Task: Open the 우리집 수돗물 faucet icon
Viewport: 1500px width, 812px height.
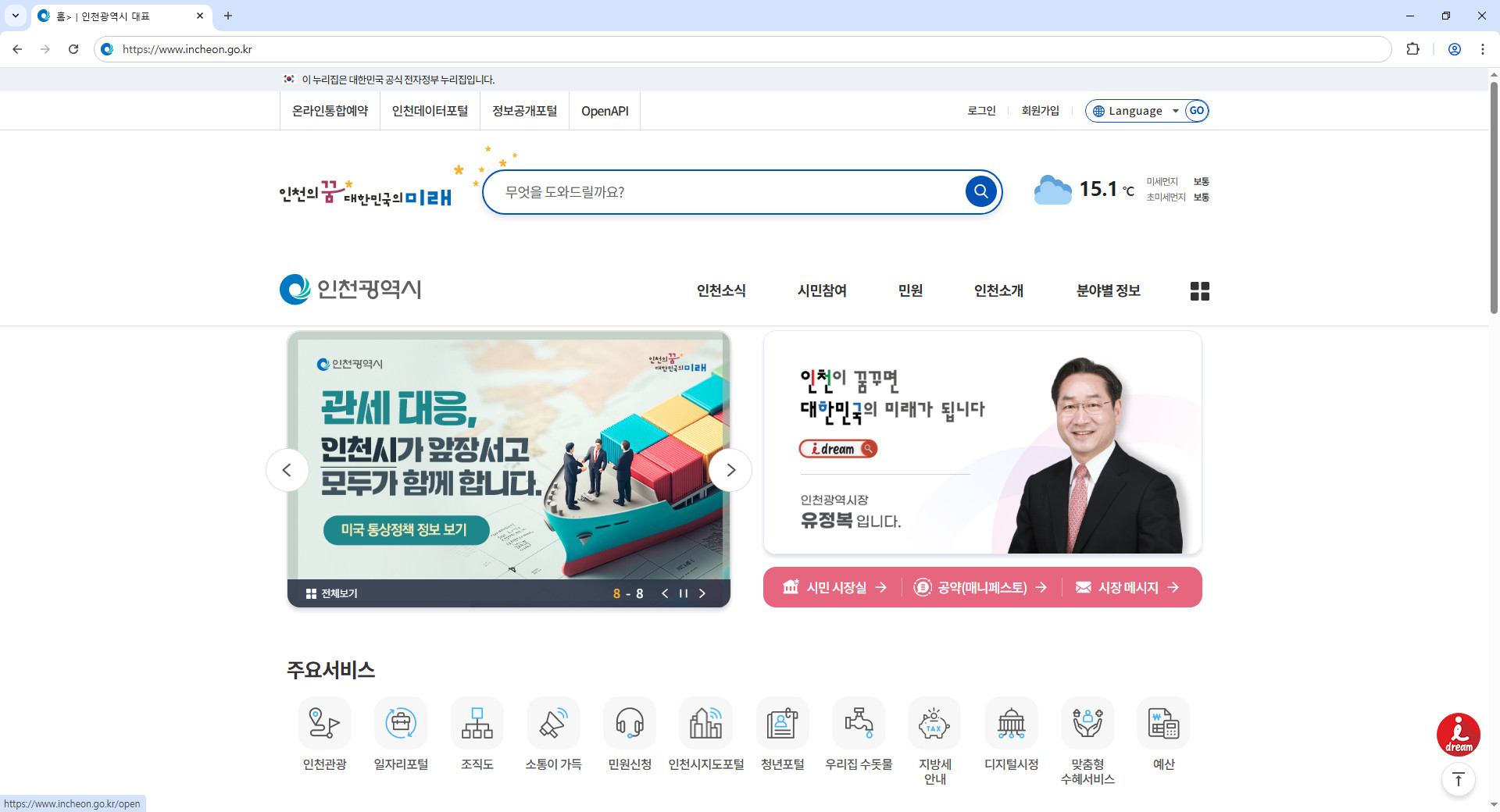Action: click(859, 723)
